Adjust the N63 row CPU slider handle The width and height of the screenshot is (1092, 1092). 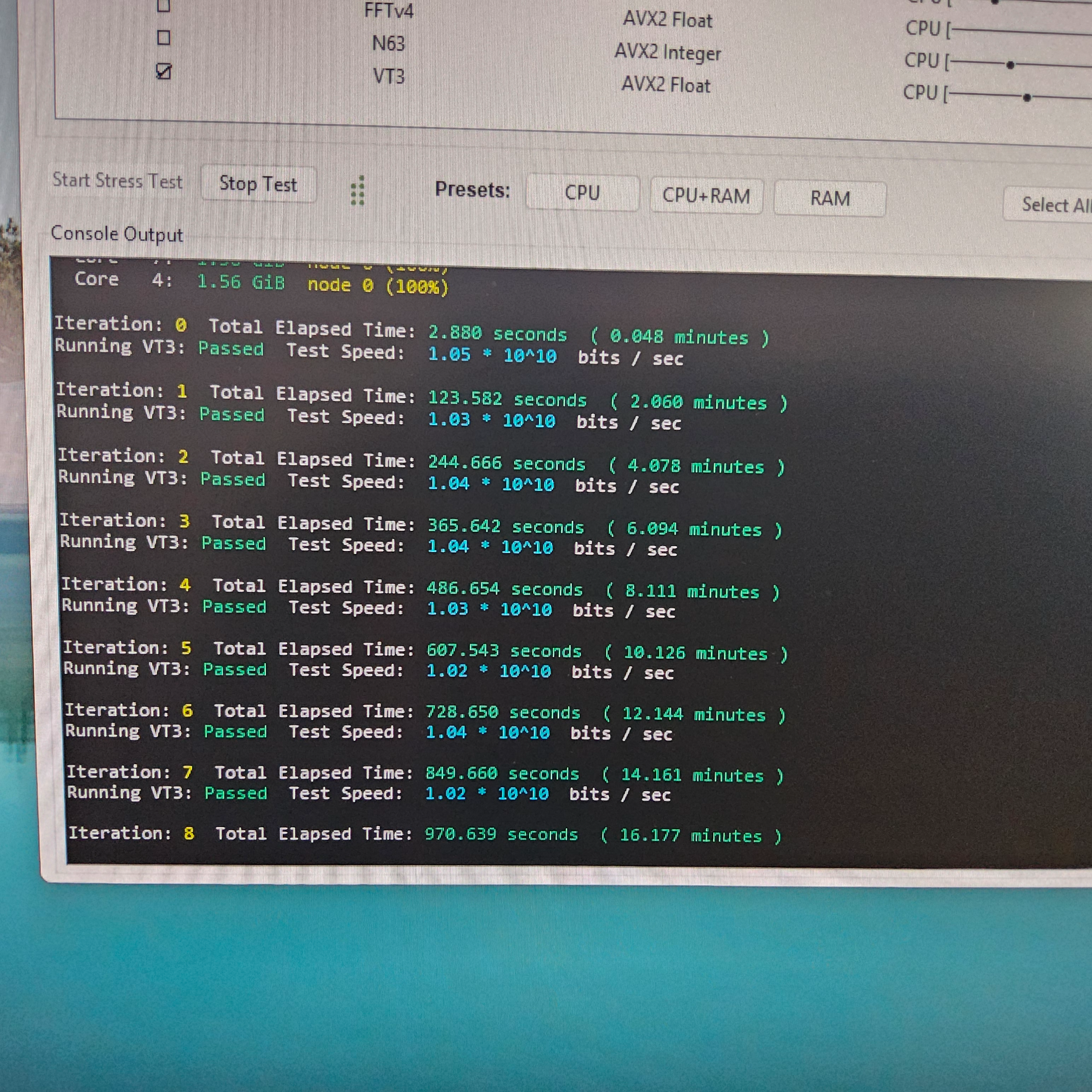click(1011, 65)
